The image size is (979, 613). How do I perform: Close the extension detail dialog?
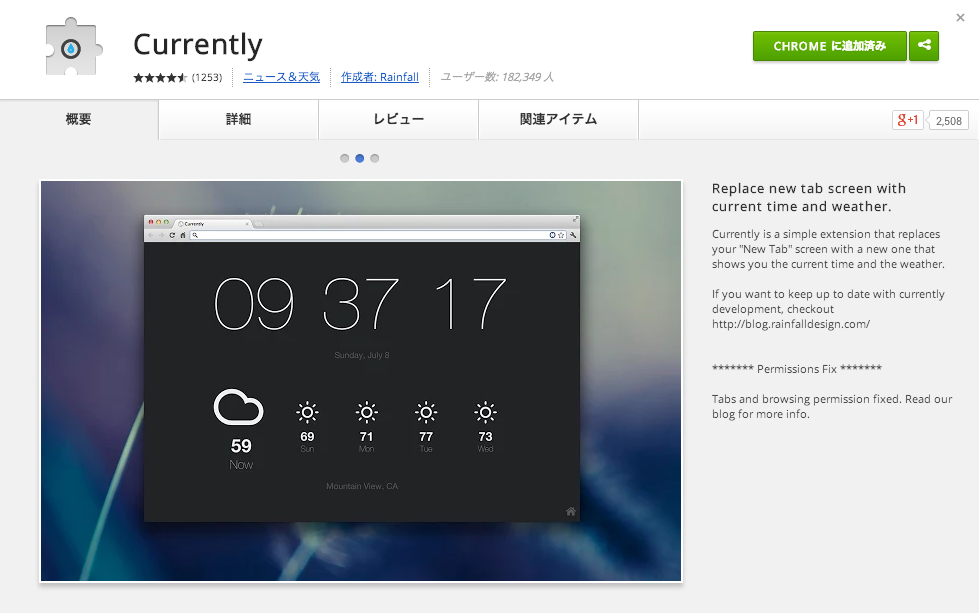click(960, 17)
